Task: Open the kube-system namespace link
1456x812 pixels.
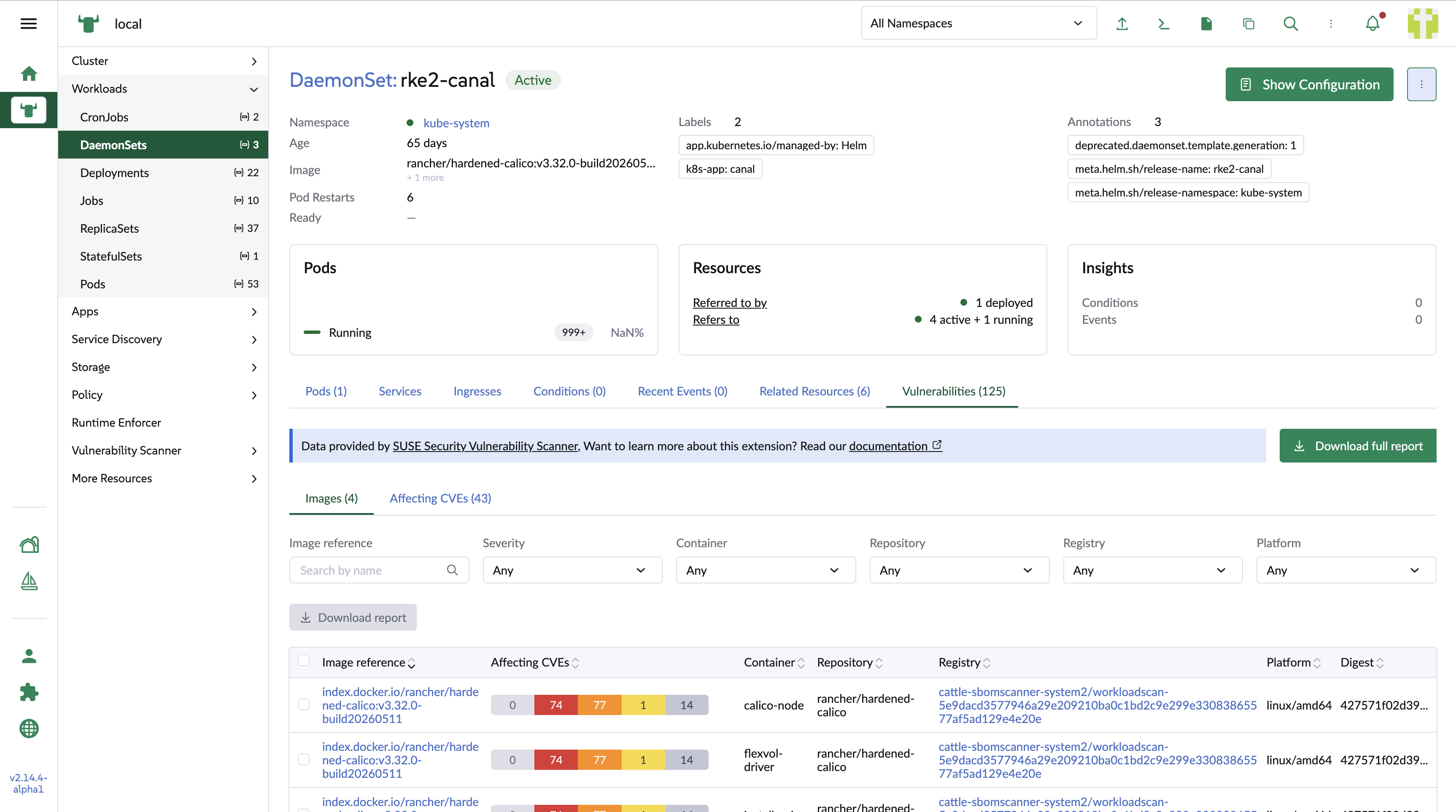Action: [x=456, y=123]
